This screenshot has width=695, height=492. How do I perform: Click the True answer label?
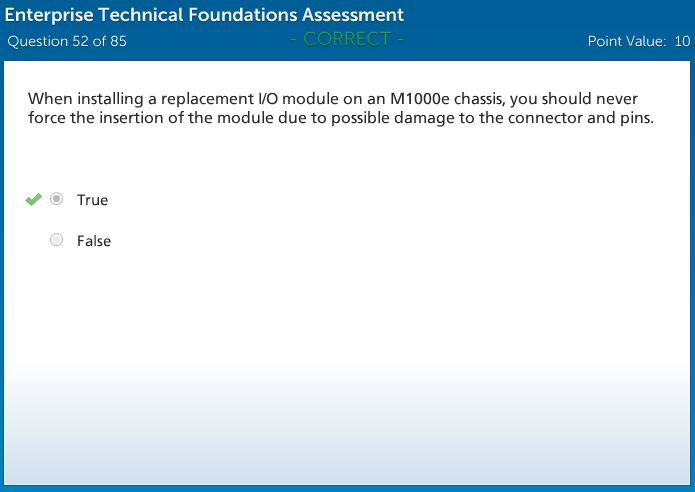pos(92,200)
